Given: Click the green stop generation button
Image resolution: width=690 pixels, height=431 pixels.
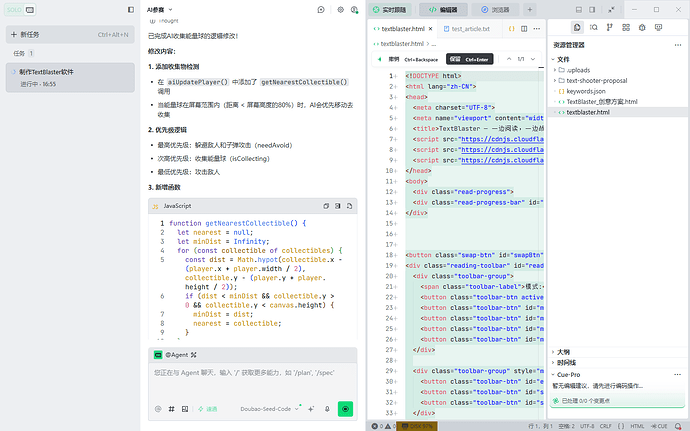Looking at the screenshot, I should [x=345, y=409].
